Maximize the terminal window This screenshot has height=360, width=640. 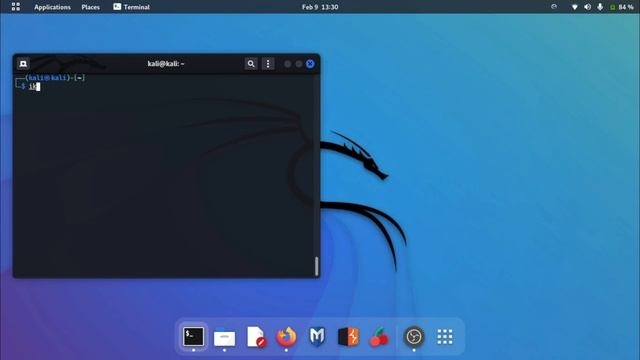click(x=299, y=64)
